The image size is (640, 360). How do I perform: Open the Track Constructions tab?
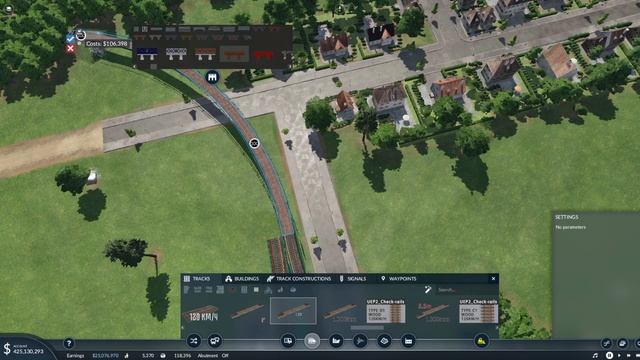(299, 278)
